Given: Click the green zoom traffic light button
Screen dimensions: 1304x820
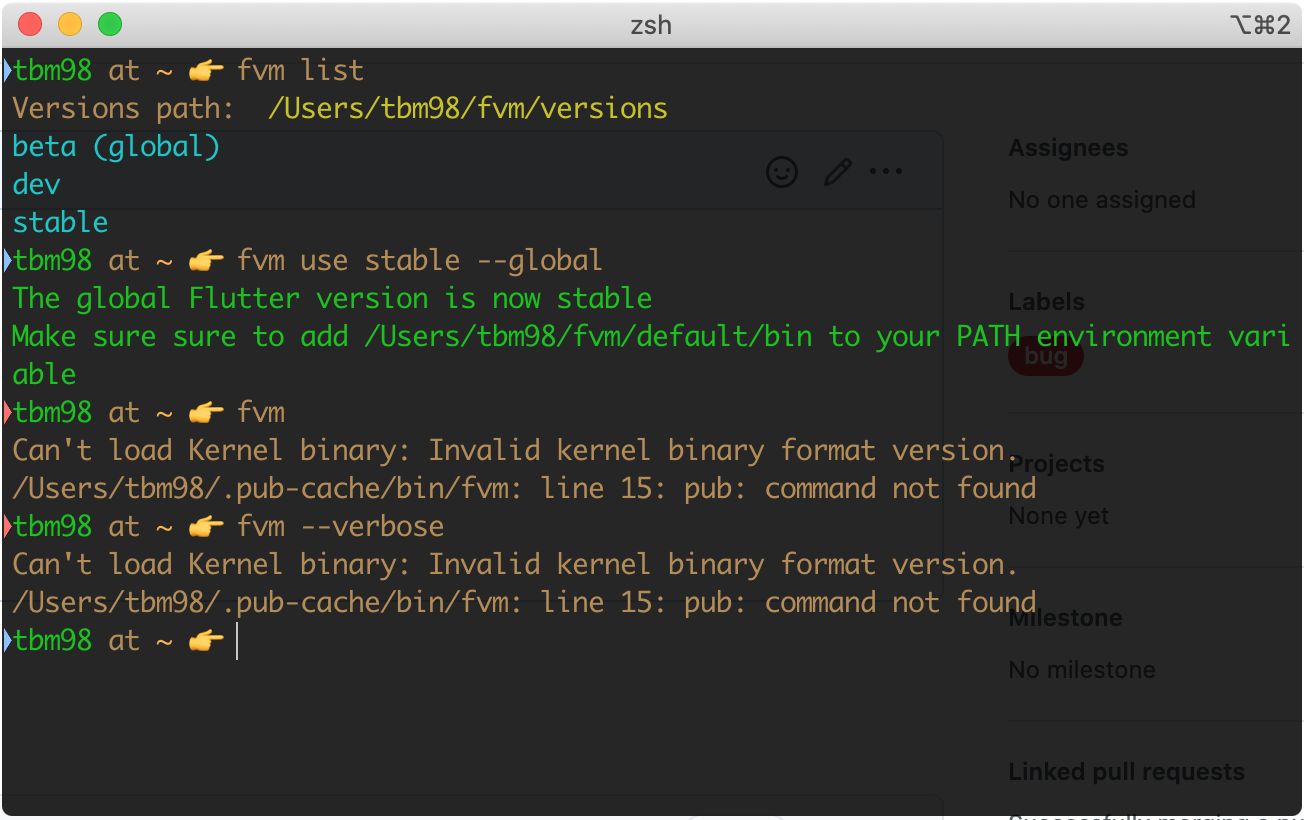Looking at the screenshot, I should click(110, 24).
